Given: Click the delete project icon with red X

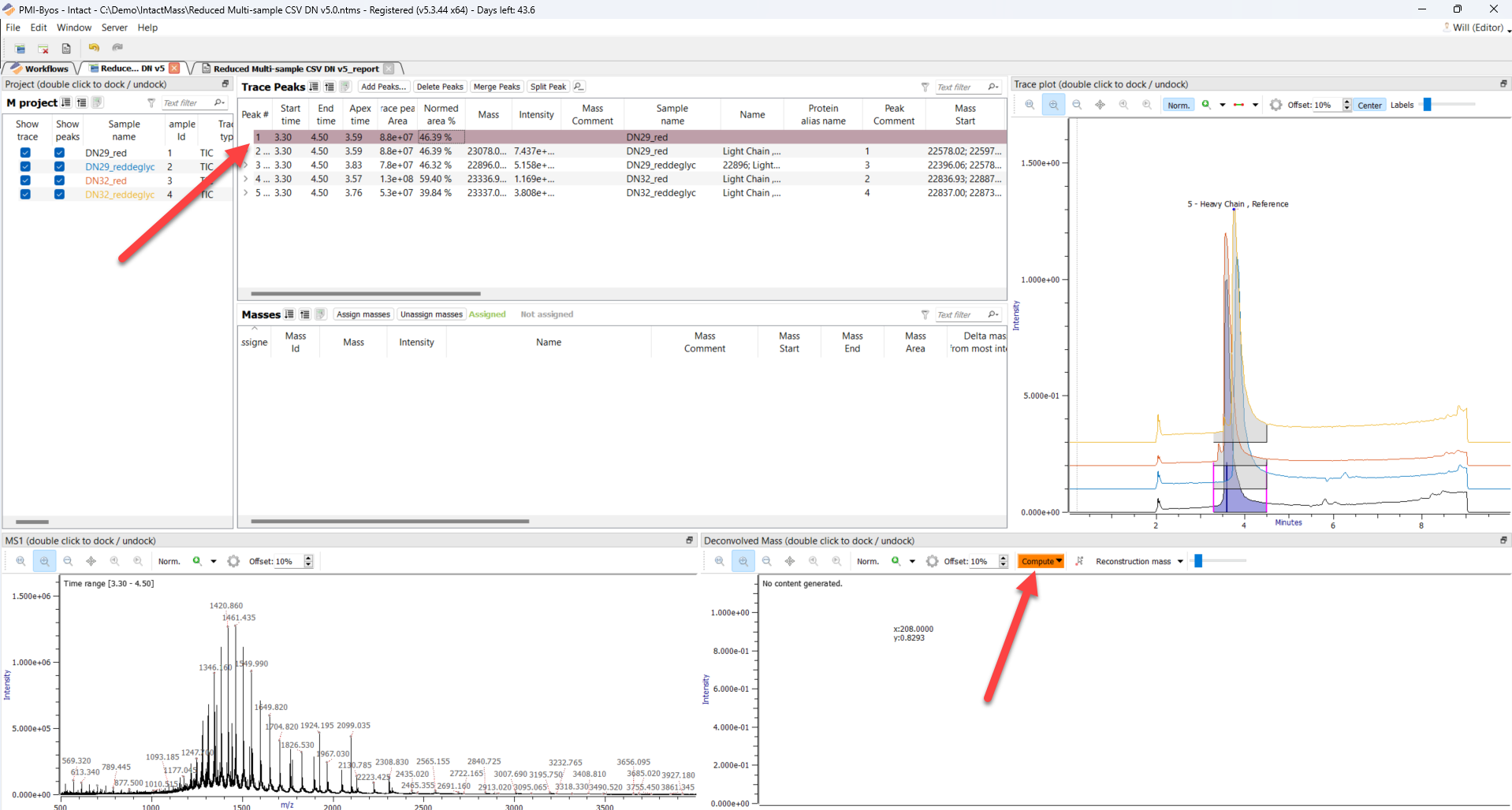Looking at the screenshot, I should (x=43, y=49).
